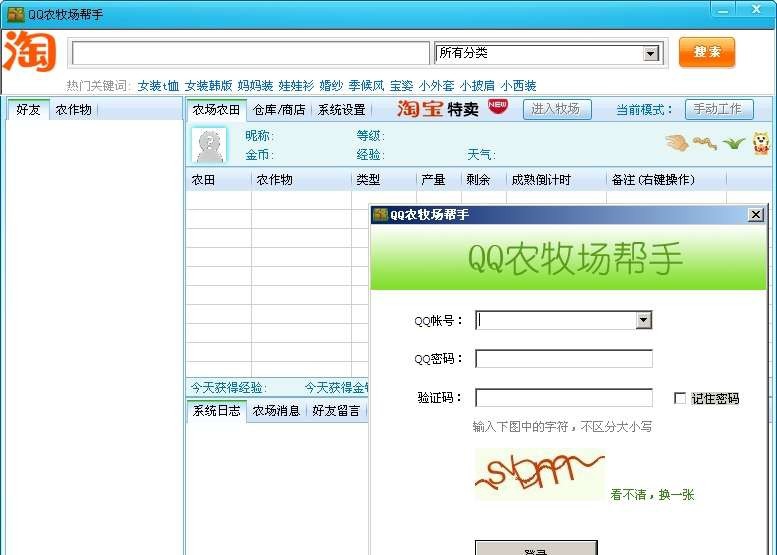Focus the 验证码 input field

tap(563, 398)
